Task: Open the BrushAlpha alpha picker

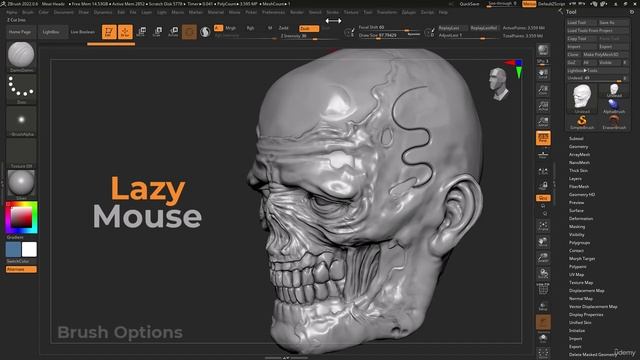Action: (x=21, y=121)
